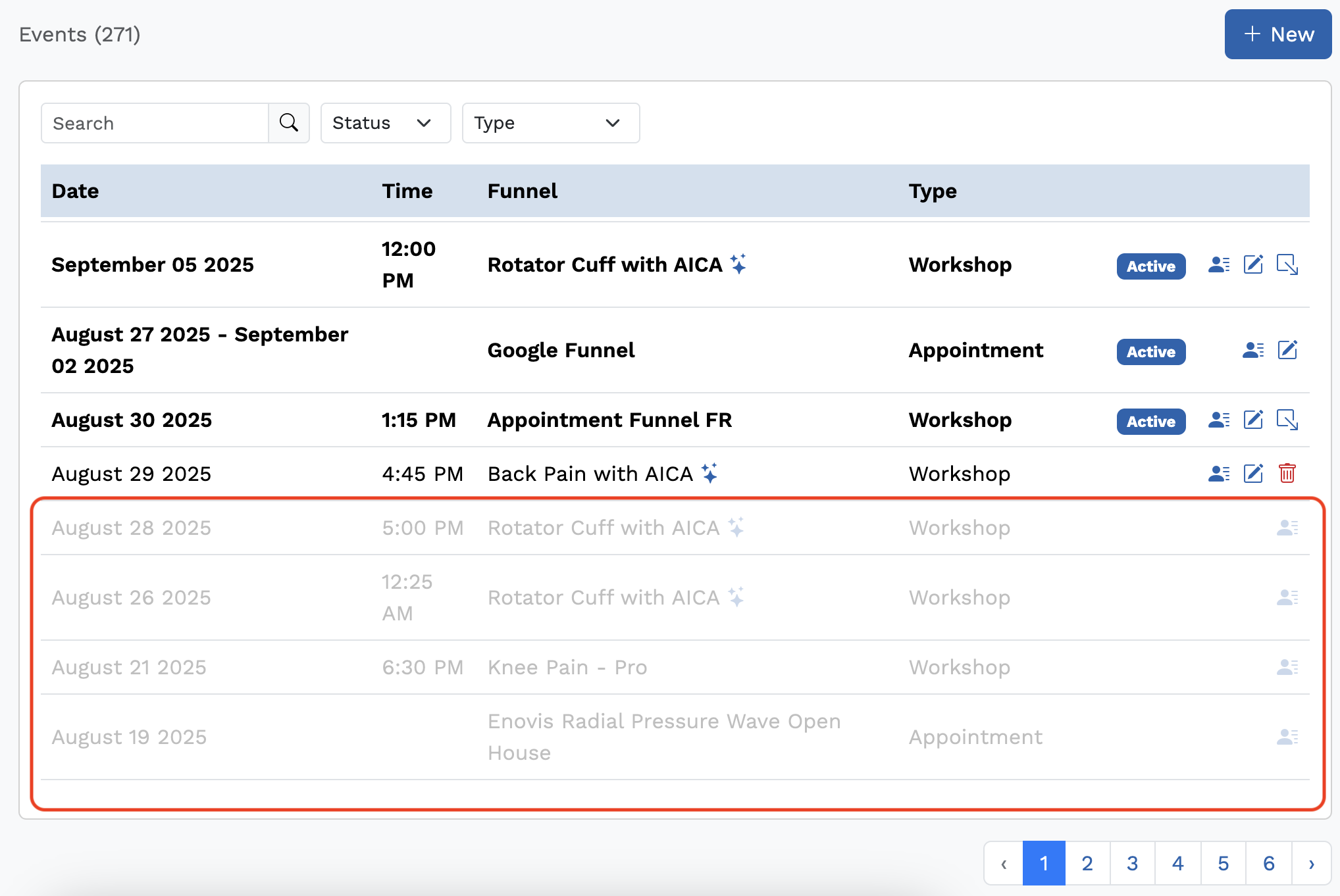Create a new event with New button
The image size is (1340, 896).
coord(1277,34)
